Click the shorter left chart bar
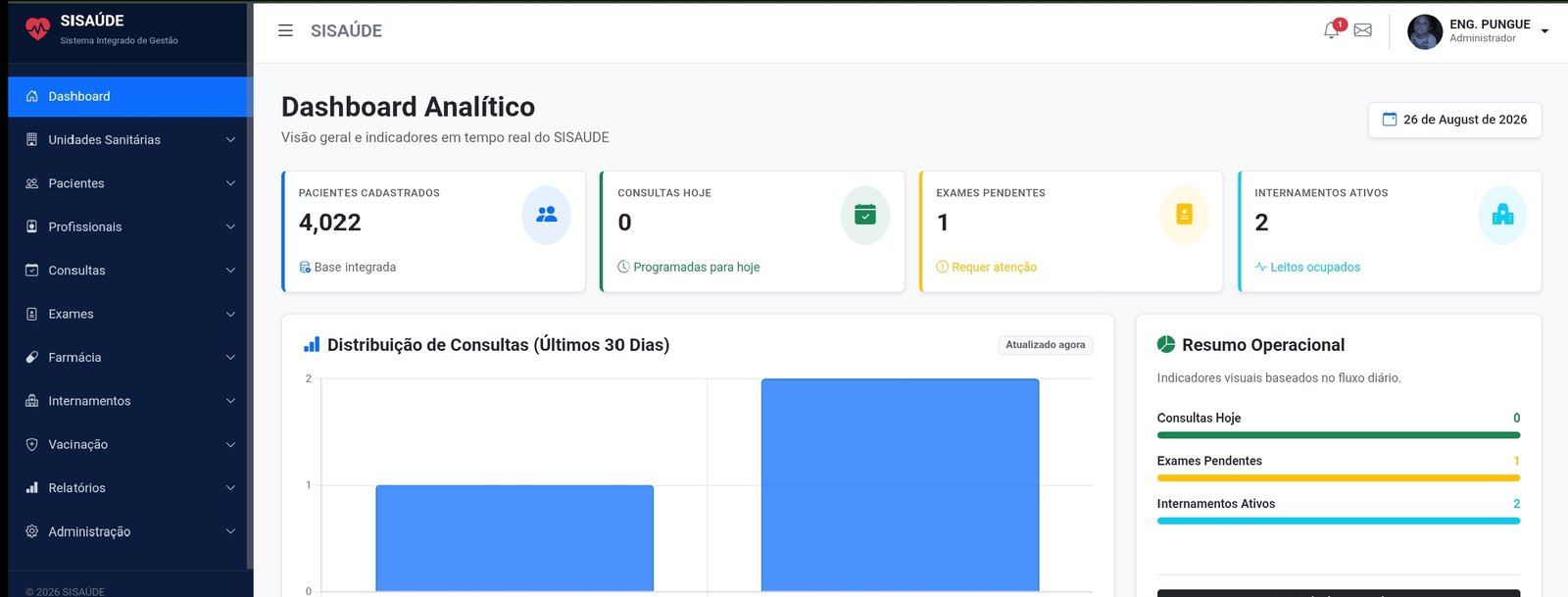This screenshot has width=1568, height=597. point(514,538)
